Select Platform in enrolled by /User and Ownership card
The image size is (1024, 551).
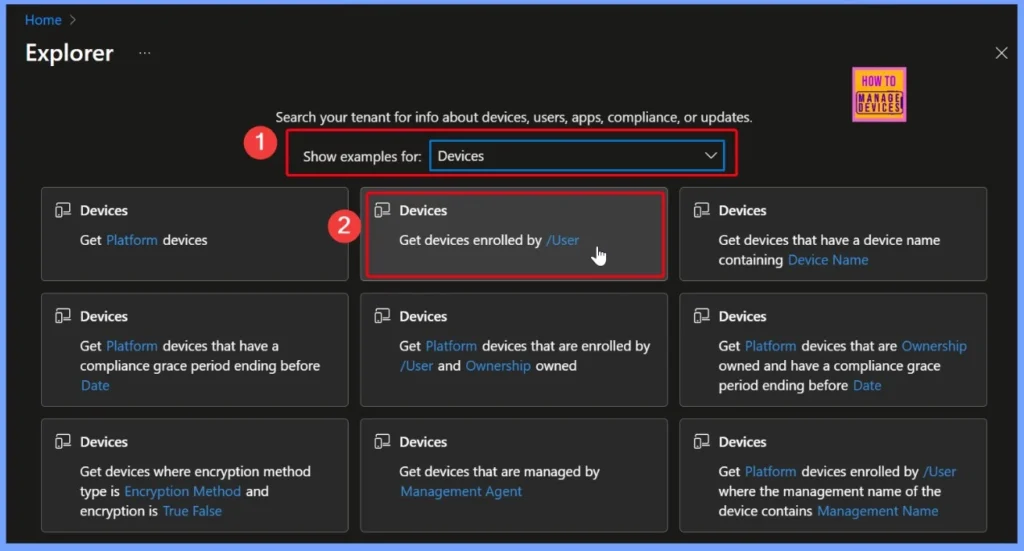pyautogui.click(x=451, y=346)
